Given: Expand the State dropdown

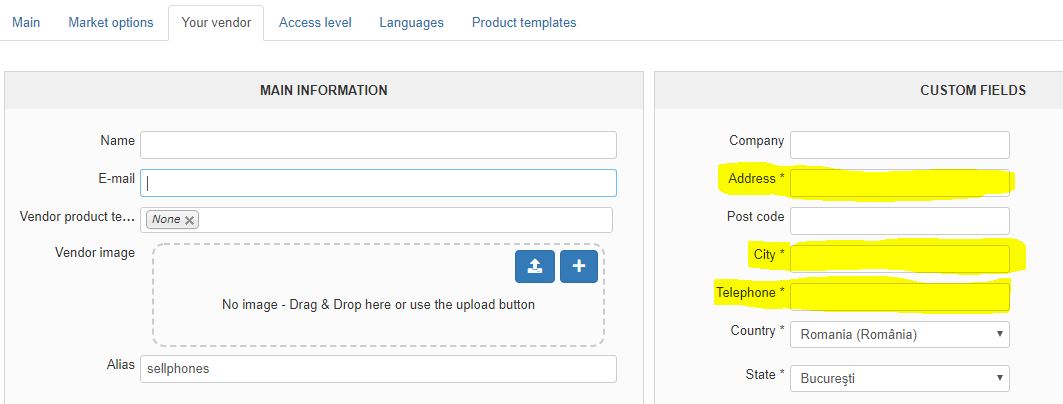Looking at the screenshot, I should pyautogui.click(x=899, y=379).
